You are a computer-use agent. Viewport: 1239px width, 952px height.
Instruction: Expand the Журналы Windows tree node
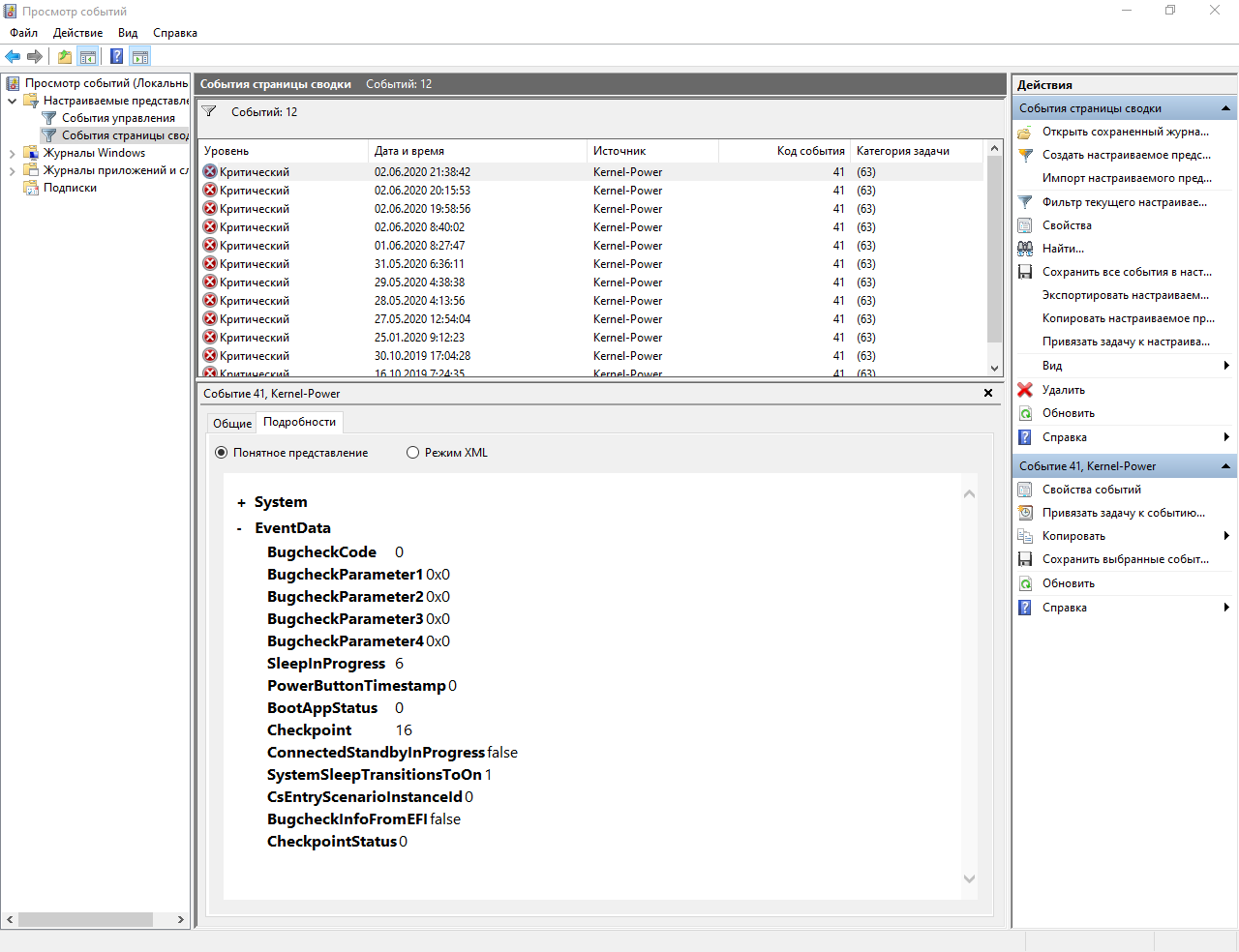[x=12, y=153]
